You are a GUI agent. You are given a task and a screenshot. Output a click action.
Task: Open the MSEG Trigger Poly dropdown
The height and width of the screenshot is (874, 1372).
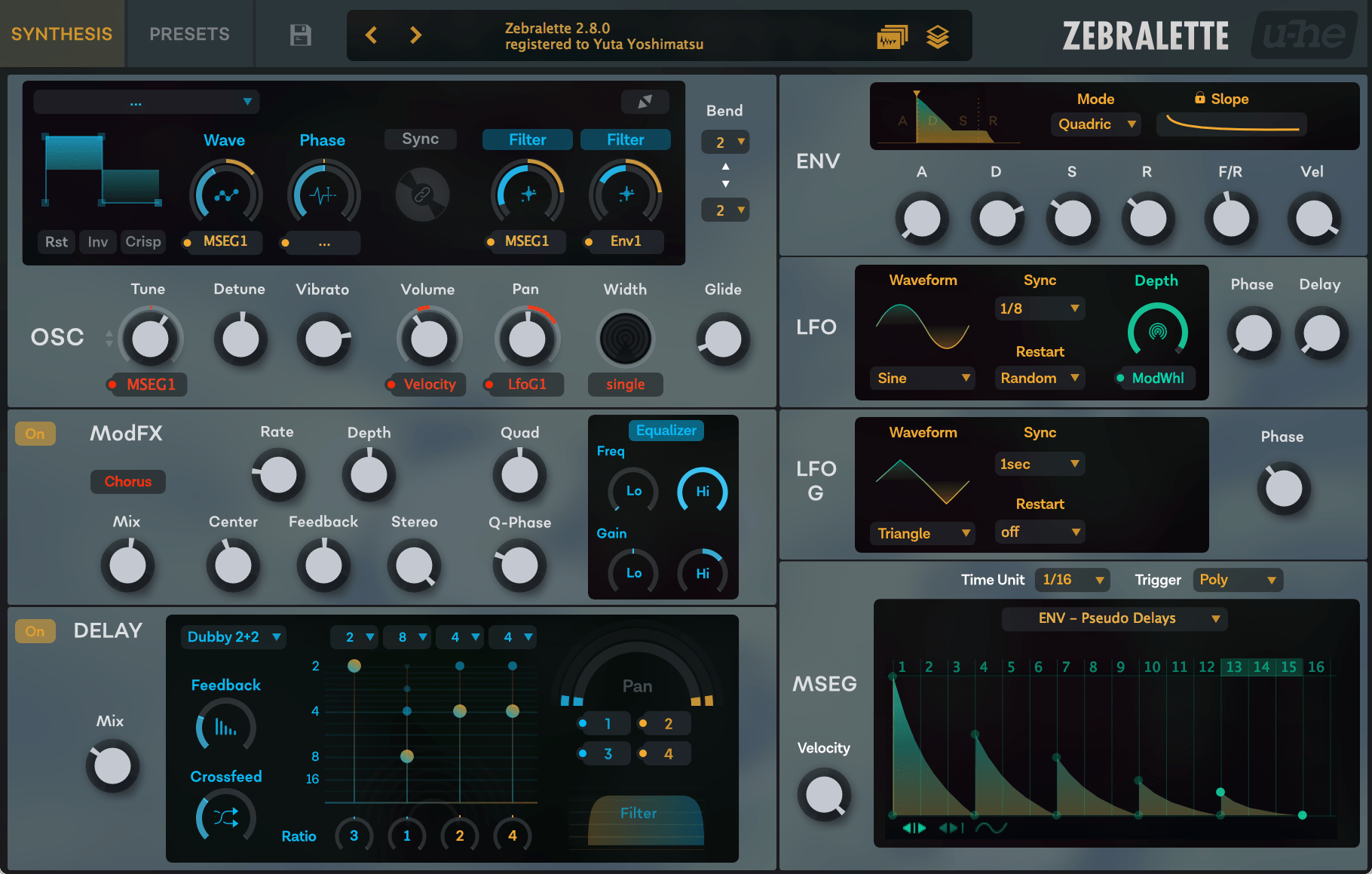(x=1238, y=580)
